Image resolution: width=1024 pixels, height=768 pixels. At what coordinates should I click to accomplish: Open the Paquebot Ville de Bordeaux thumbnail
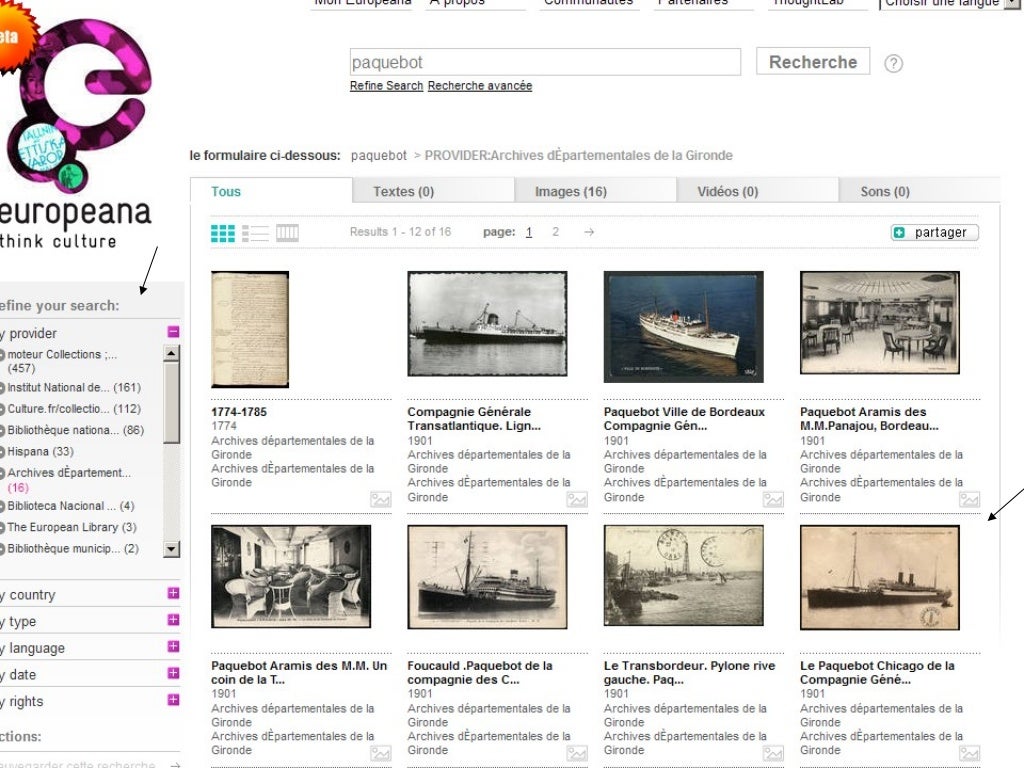683,327
